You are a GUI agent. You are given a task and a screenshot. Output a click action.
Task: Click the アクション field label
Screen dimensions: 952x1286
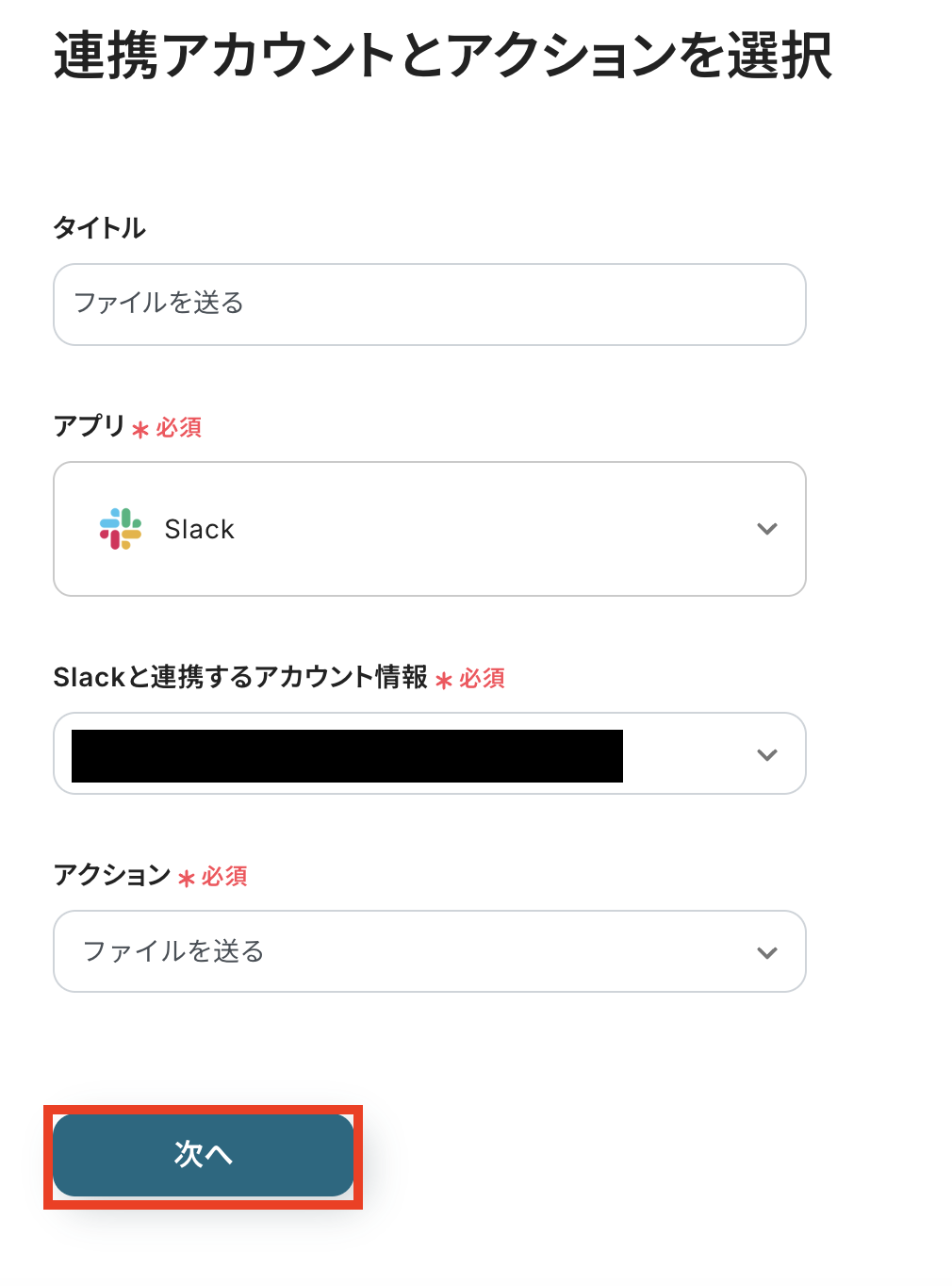tap(112, 875)
